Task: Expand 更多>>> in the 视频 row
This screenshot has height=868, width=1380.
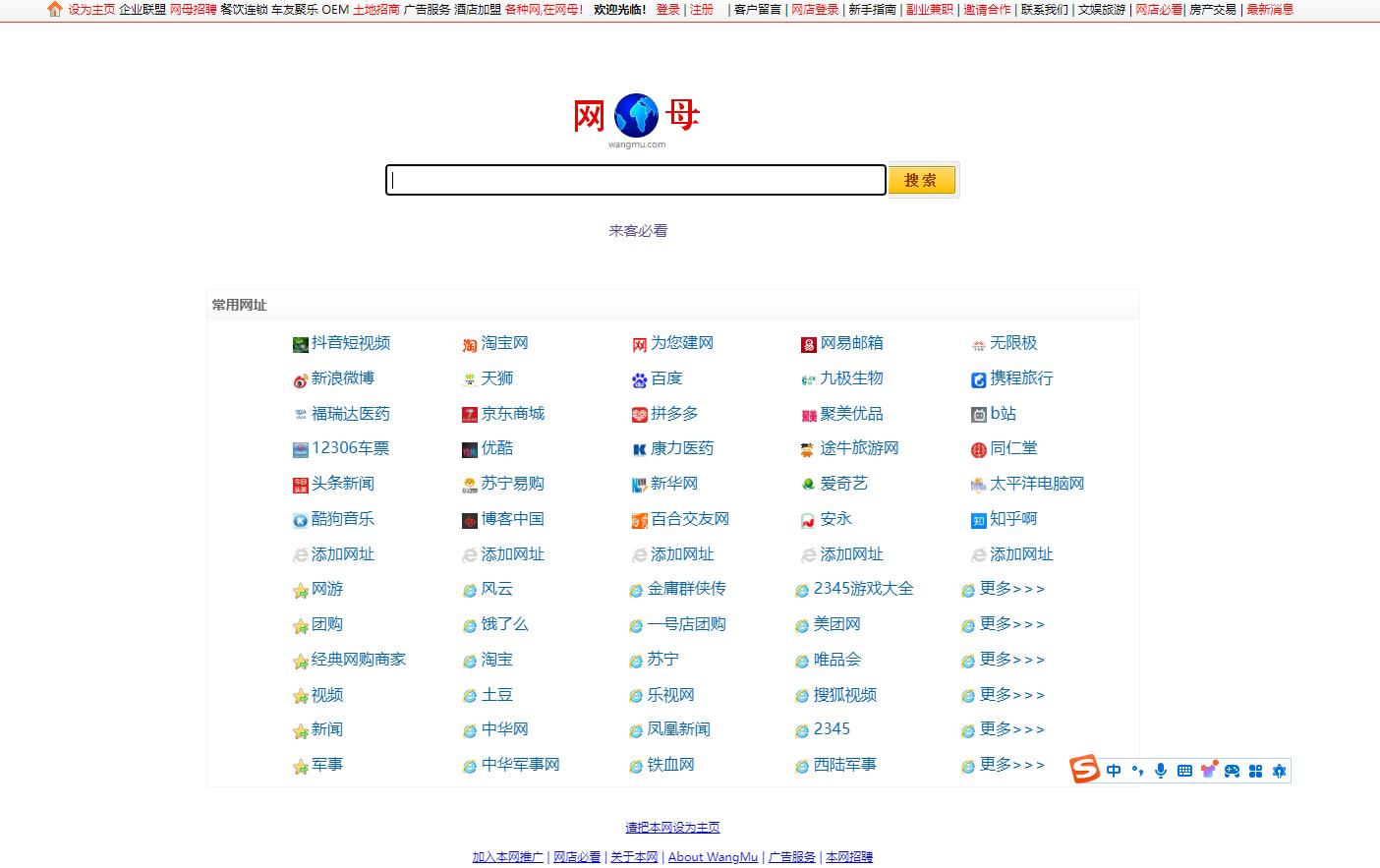Action: [1012, 695]
